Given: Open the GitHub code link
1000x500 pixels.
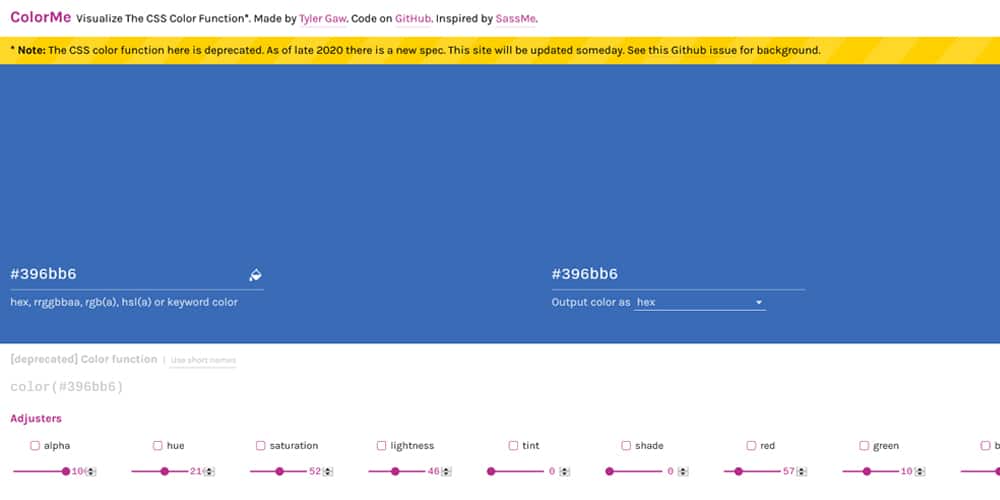Looking at the screenshot, I should [414, 19].
